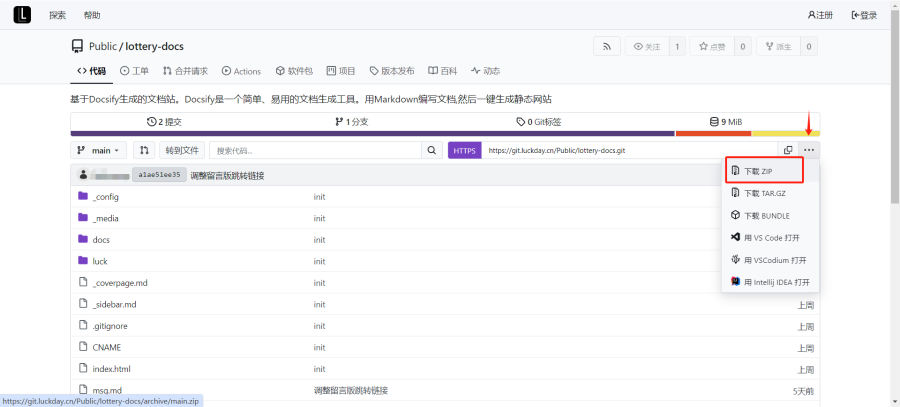Screen dimensions: 900x407
Task: Click the code search magnifier button
Action: [431, 150]
